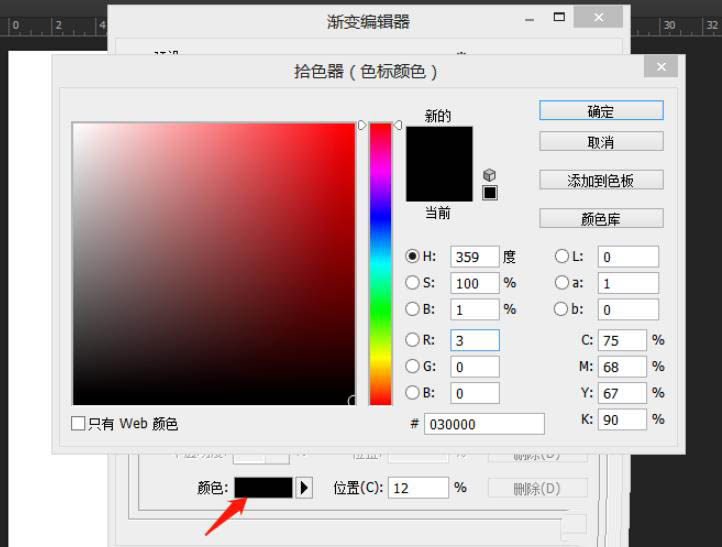Click the C cyan field showing 75
The image size is (722, 547).
tap(622, 340)
